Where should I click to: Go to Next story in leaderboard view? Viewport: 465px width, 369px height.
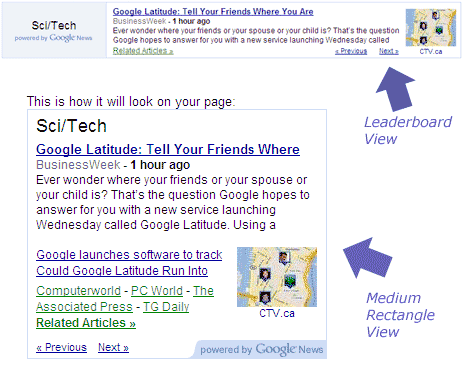(389, 51)
